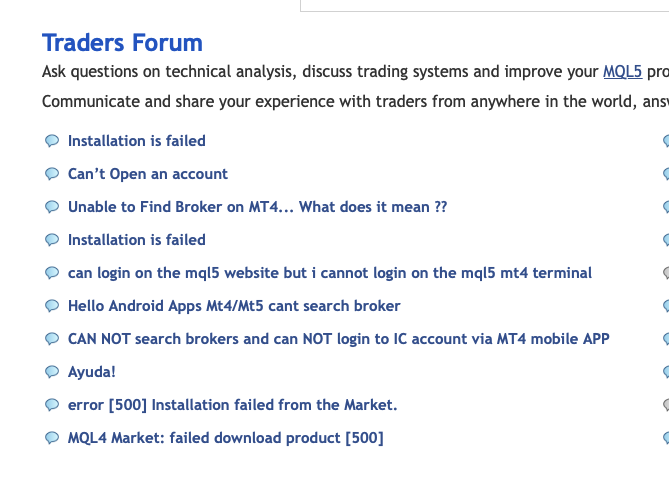Open "Unable to Find Broker on MT4" thread
Image resolution: width=669 pixels, height=483 pixels.
tap(258, 207)
